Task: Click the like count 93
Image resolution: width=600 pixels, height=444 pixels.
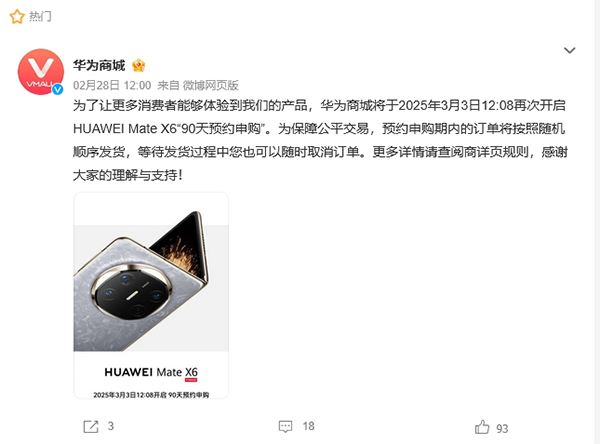Action: point(502,428)
